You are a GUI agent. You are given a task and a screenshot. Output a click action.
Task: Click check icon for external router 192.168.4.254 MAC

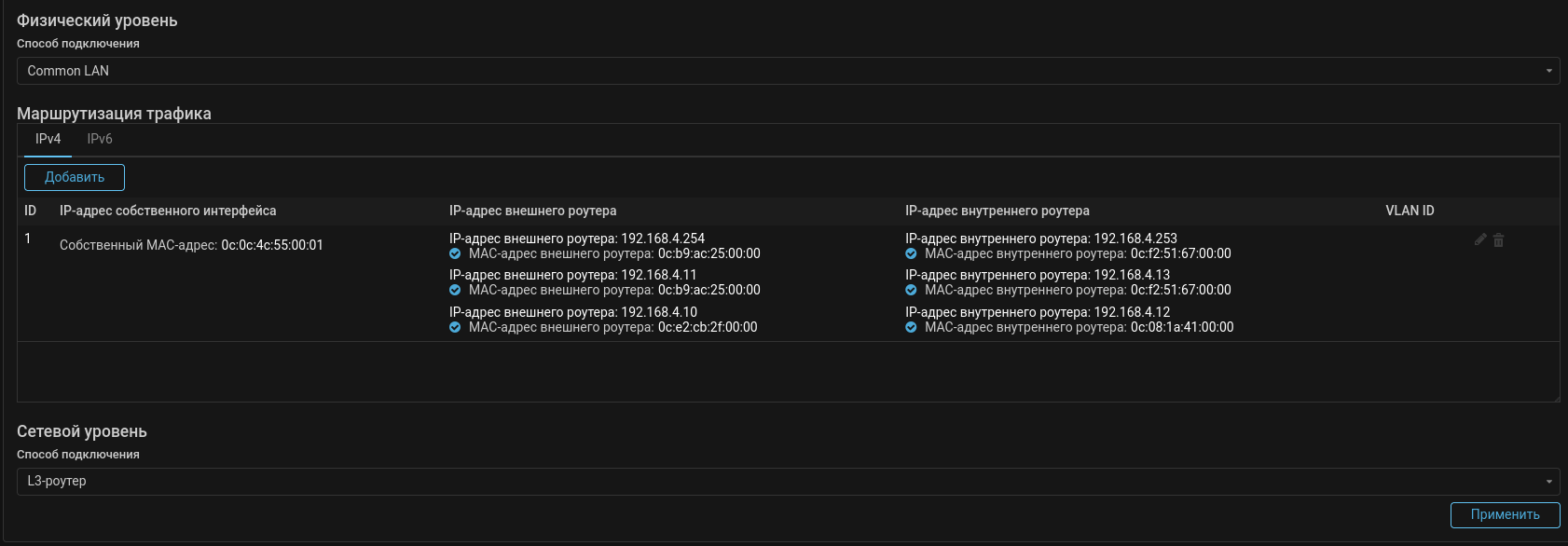click(455, 253)
